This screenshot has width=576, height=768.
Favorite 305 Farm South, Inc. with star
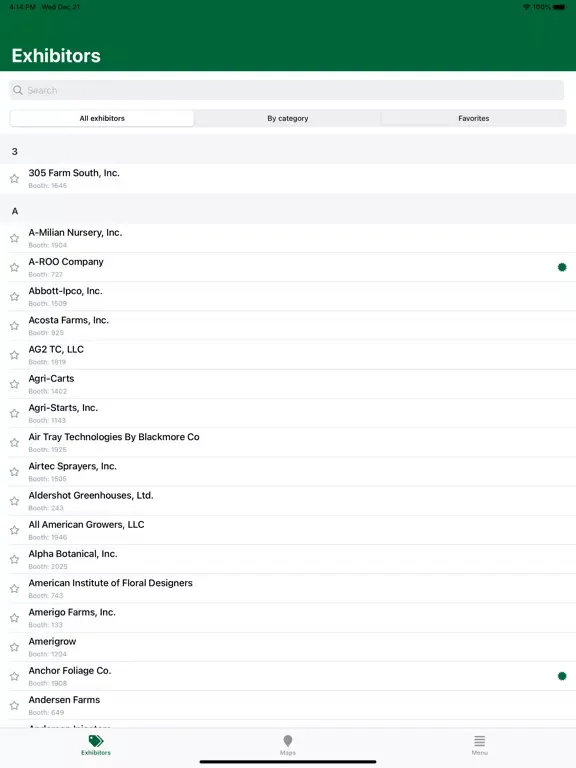point(15,179)
